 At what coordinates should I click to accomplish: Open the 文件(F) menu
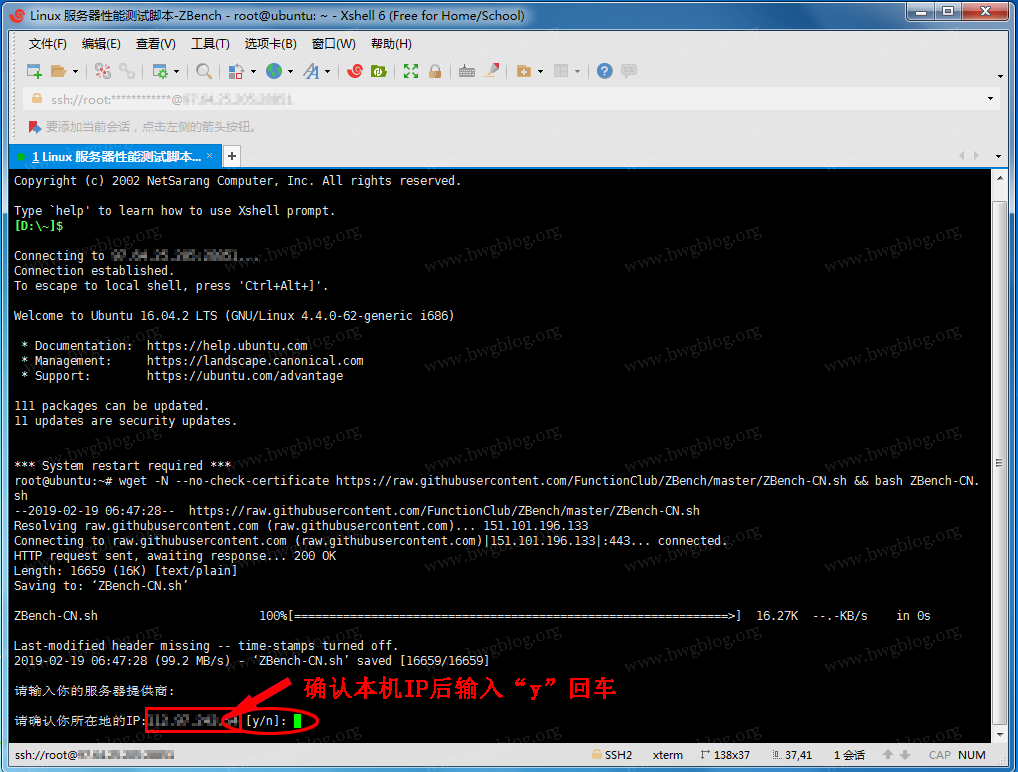47,44
